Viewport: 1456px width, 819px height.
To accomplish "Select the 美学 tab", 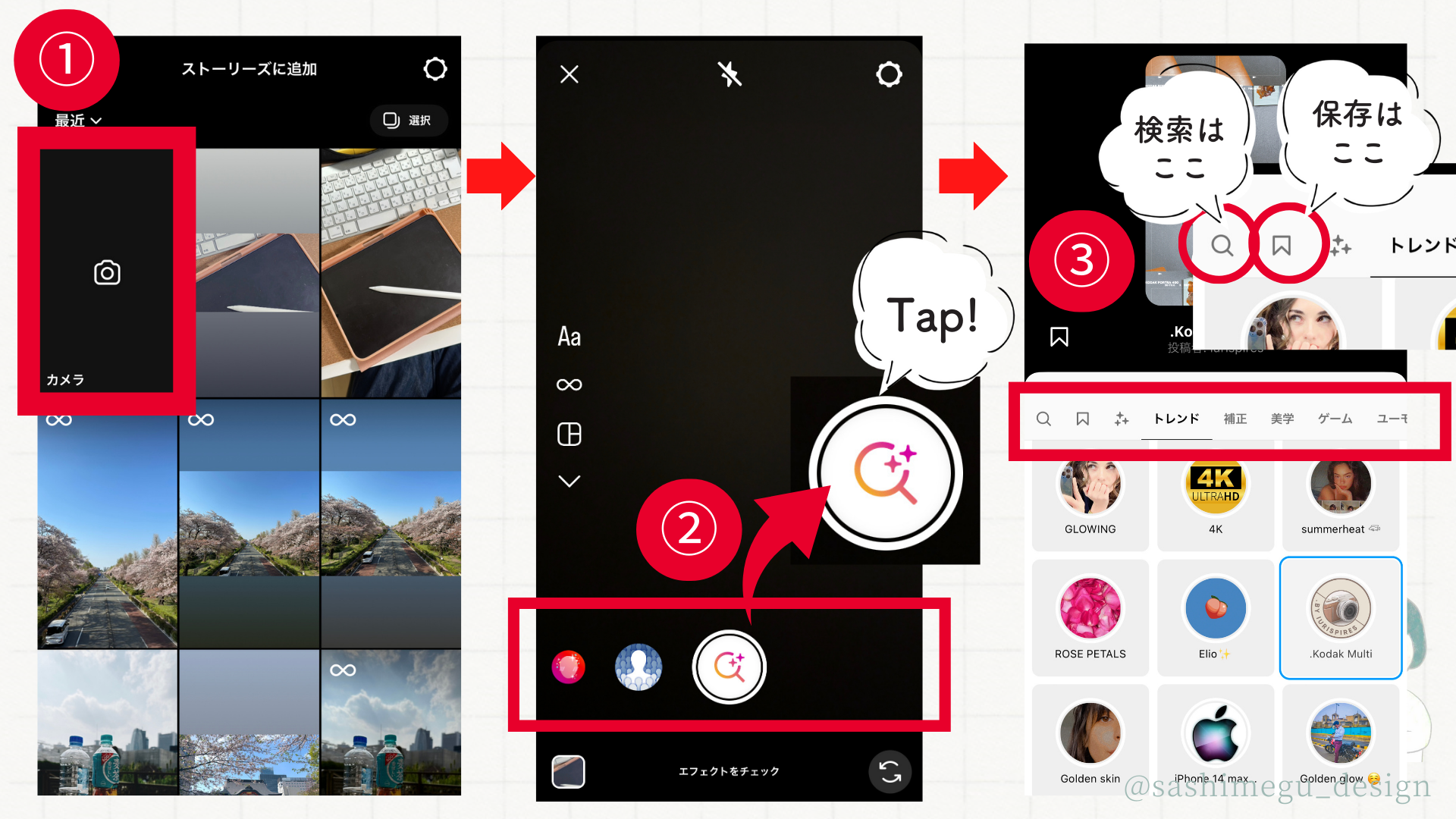I will tap(1283, 418).
